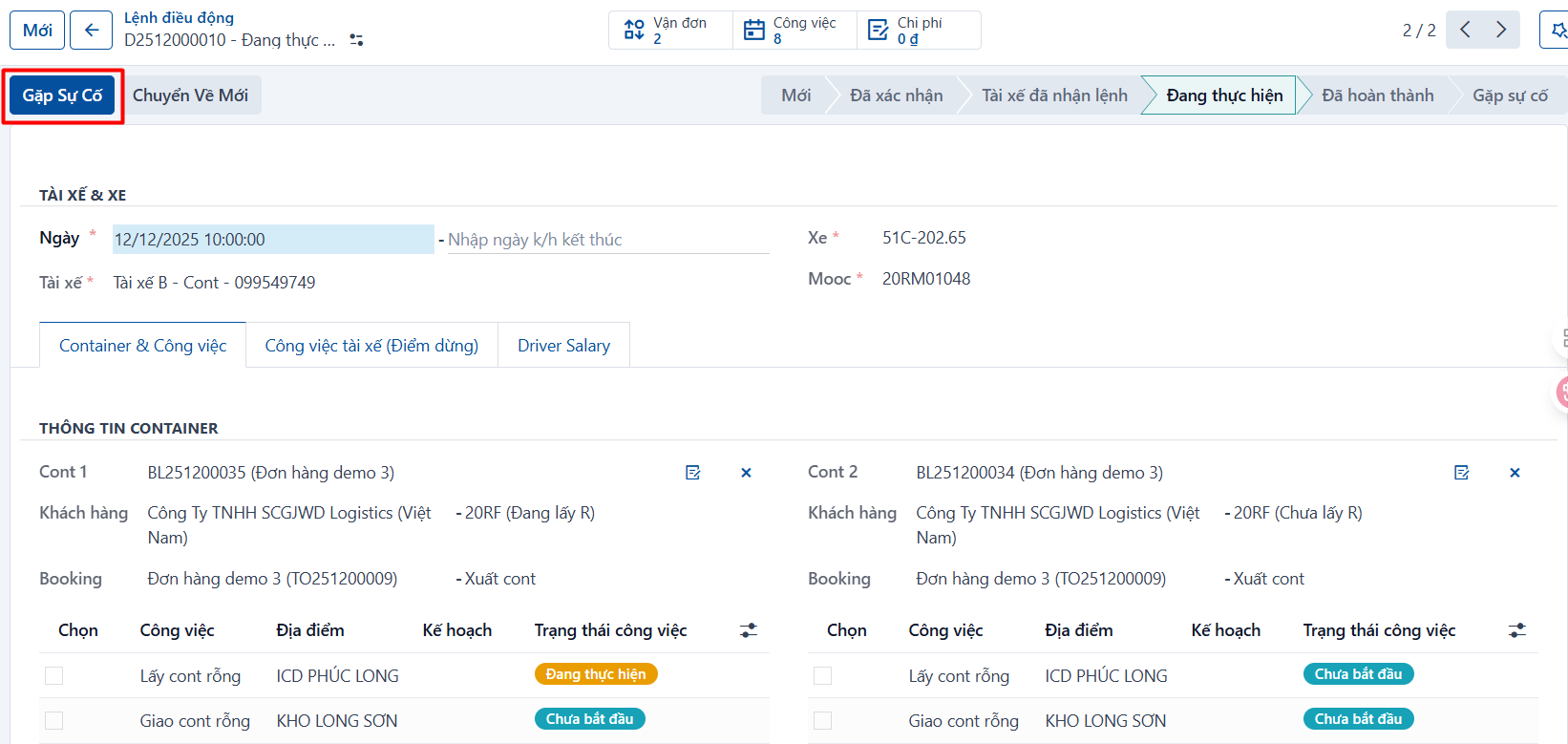This screenshot has height=744, width=1568.
Task: Open column options for Cont 1 table
Action: [749, 630]
